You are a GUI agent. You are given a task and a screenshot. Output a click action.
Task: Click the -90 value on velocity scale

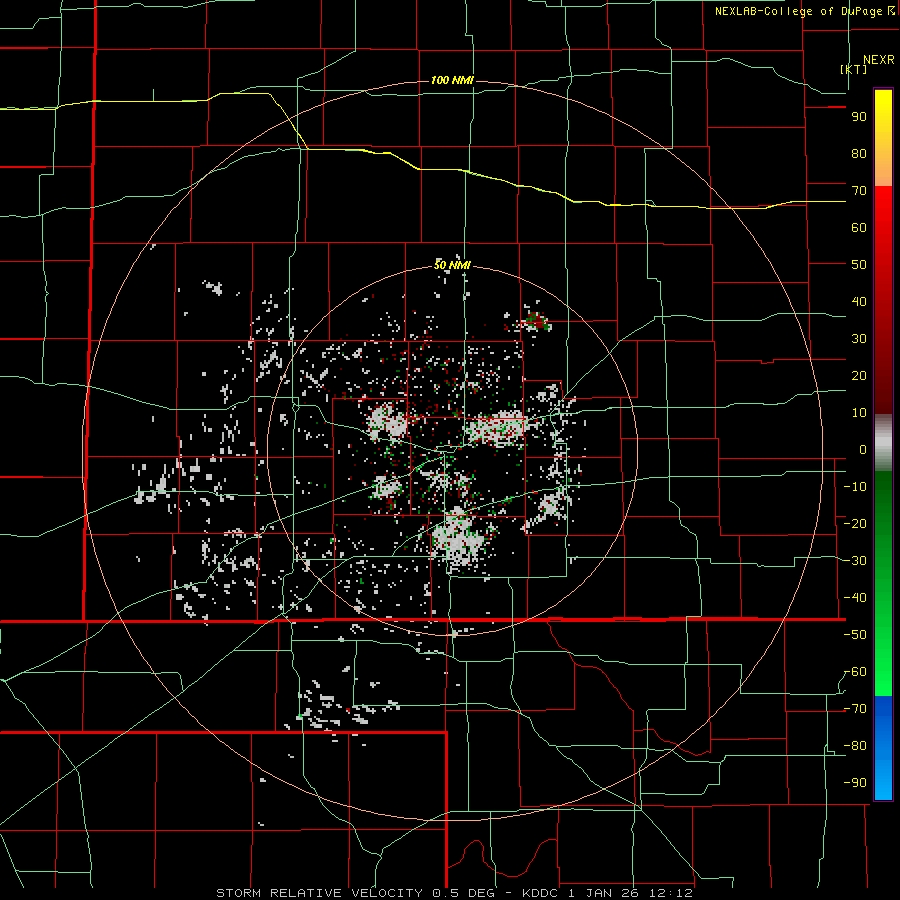tap(855, 783)
